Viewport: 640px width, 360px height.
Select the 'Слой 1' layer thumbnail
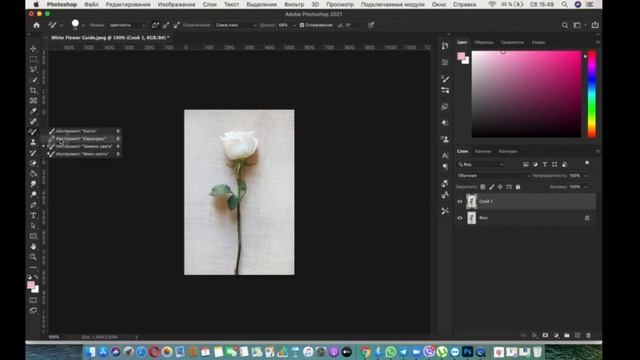pos(471,201)
